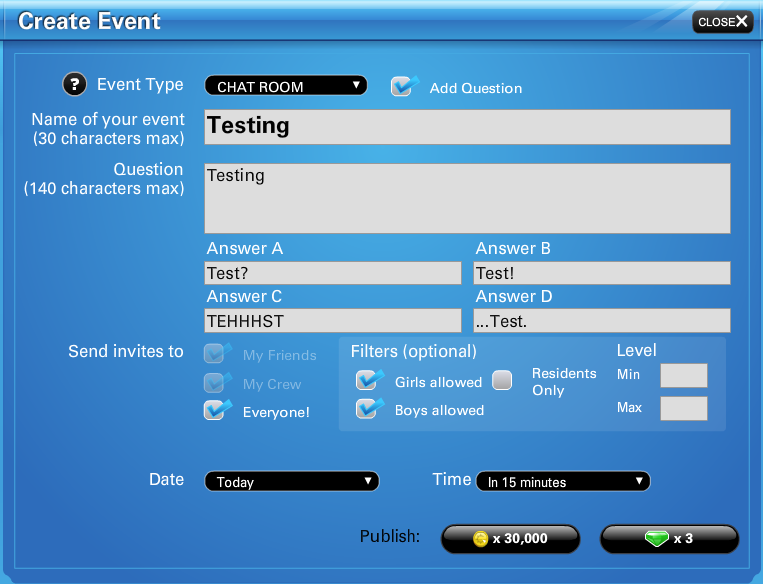
Task: Uncheck the Add Question checkbox
Action: click(403, 87)
